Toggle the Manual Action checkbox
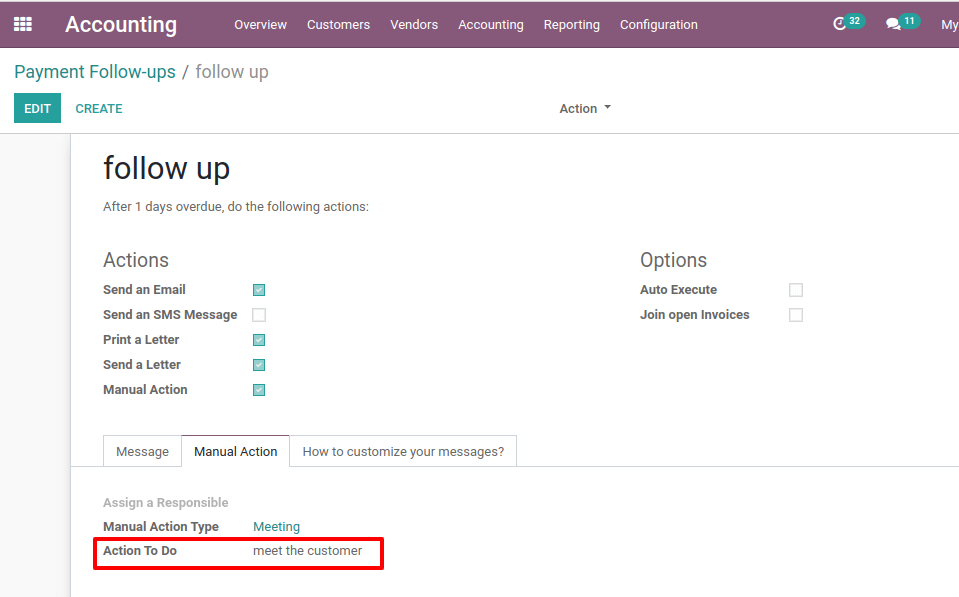This screenshot has width=959, height=597. 259,390
